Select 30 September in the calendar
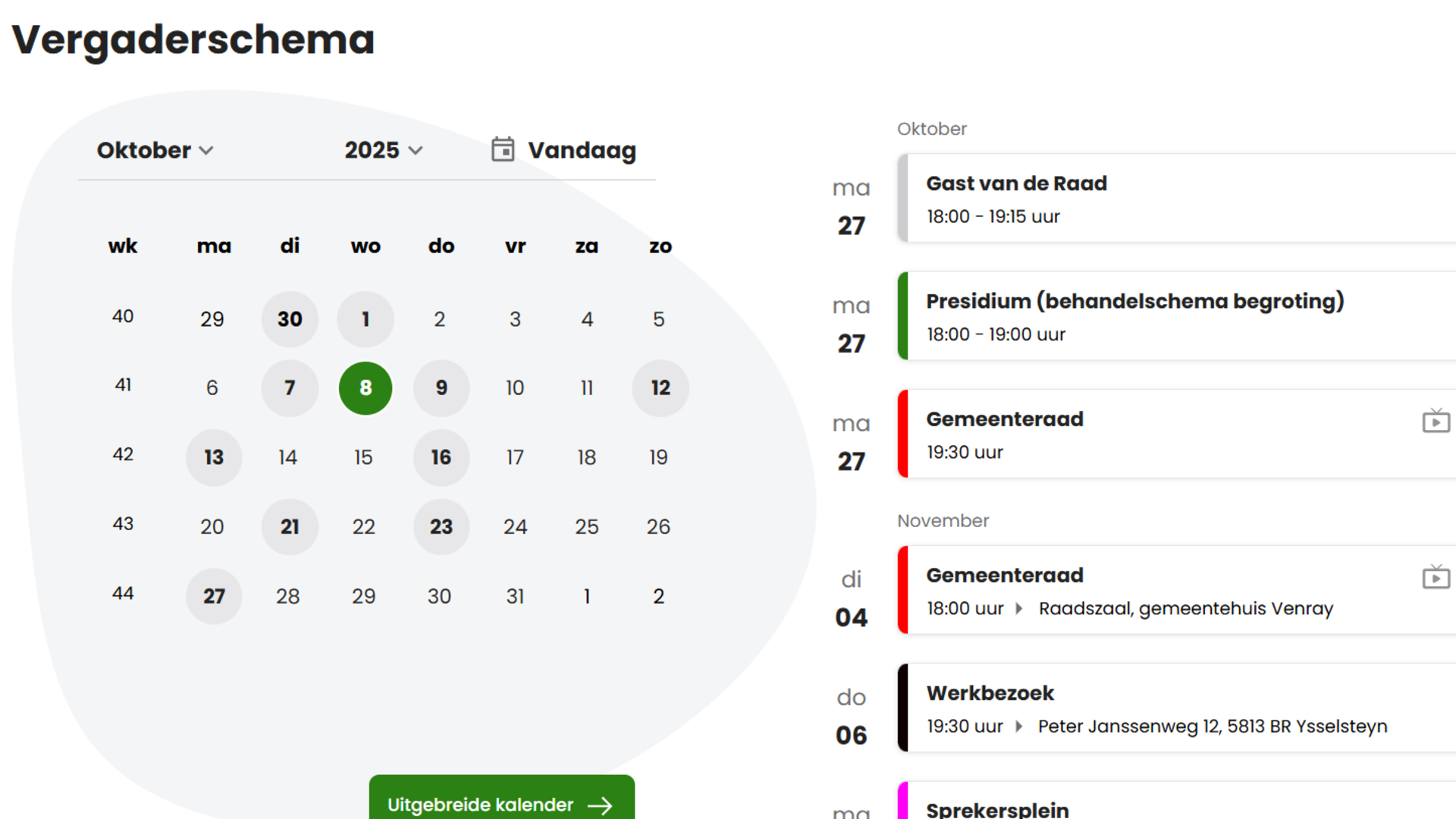Image resolution: width=1456 pixels, height=819 pixels. click(290, 319)
